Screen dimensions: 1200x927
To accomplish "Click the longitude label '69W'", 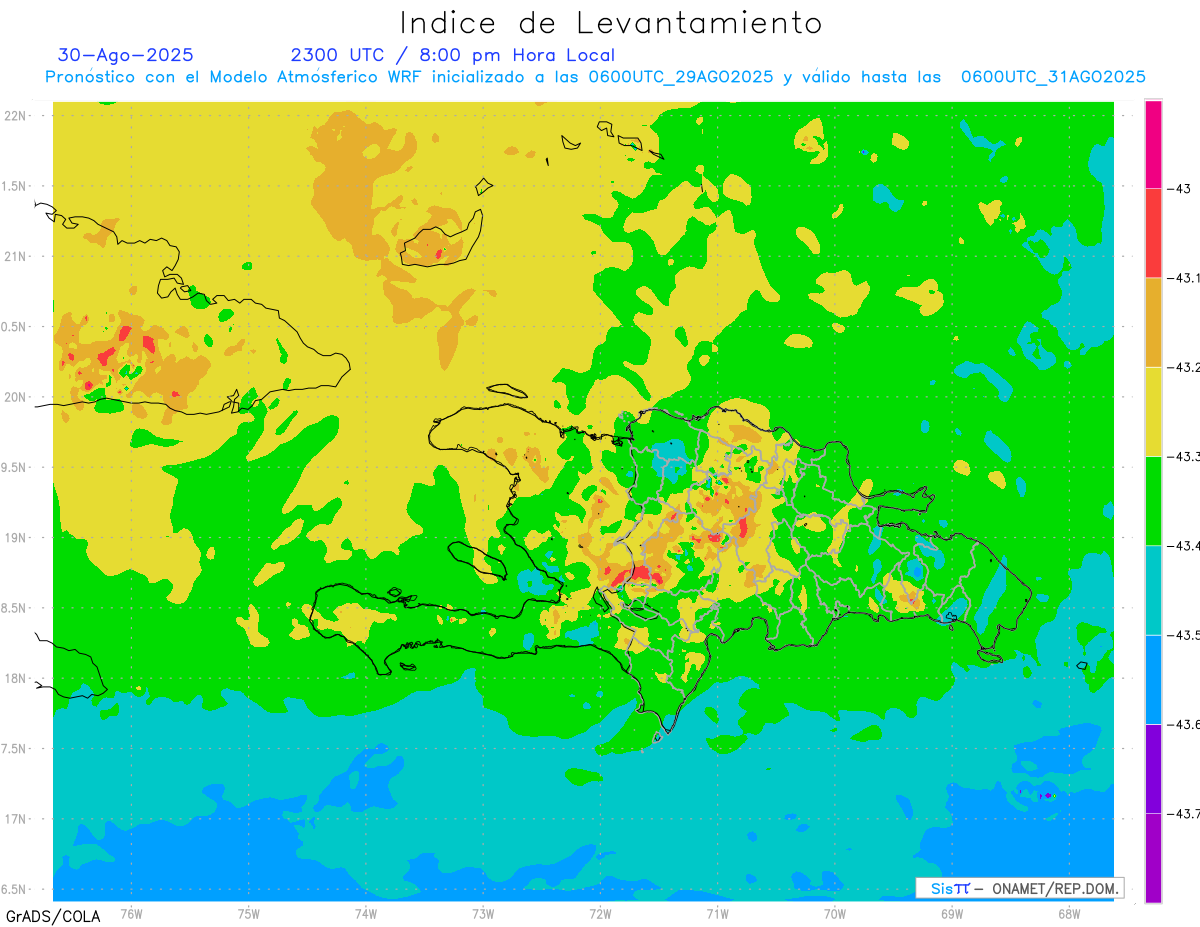I will pos(952,913).
